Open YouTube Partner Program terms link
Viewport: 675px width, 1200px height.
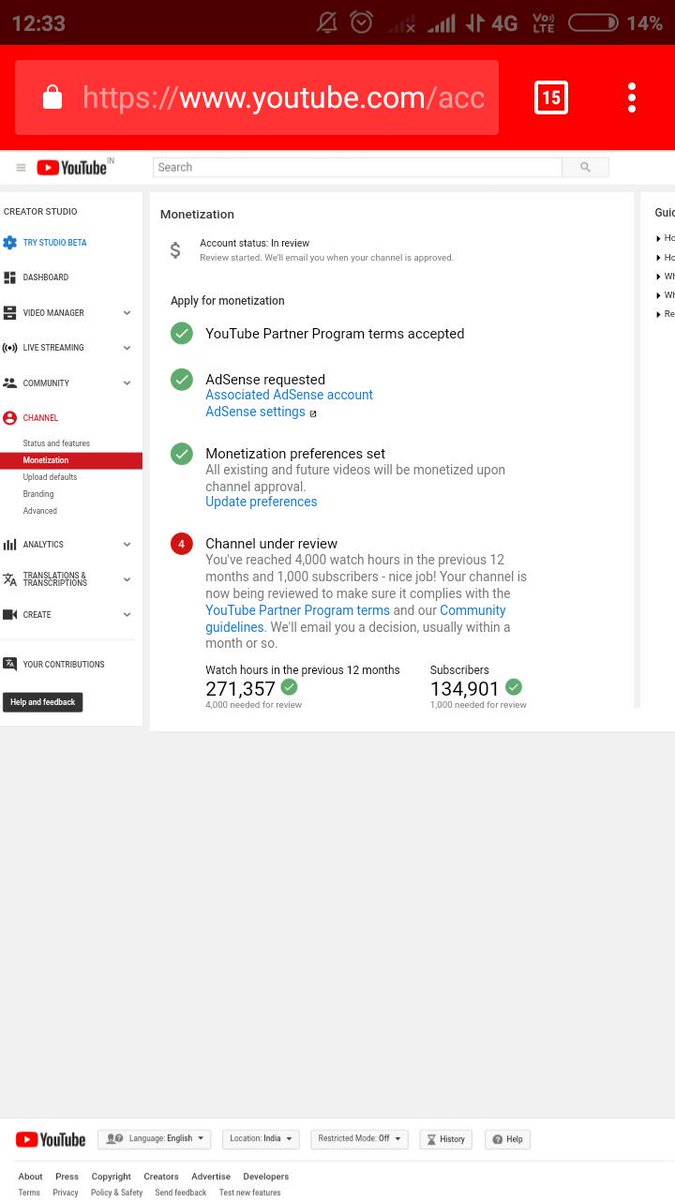297,610
